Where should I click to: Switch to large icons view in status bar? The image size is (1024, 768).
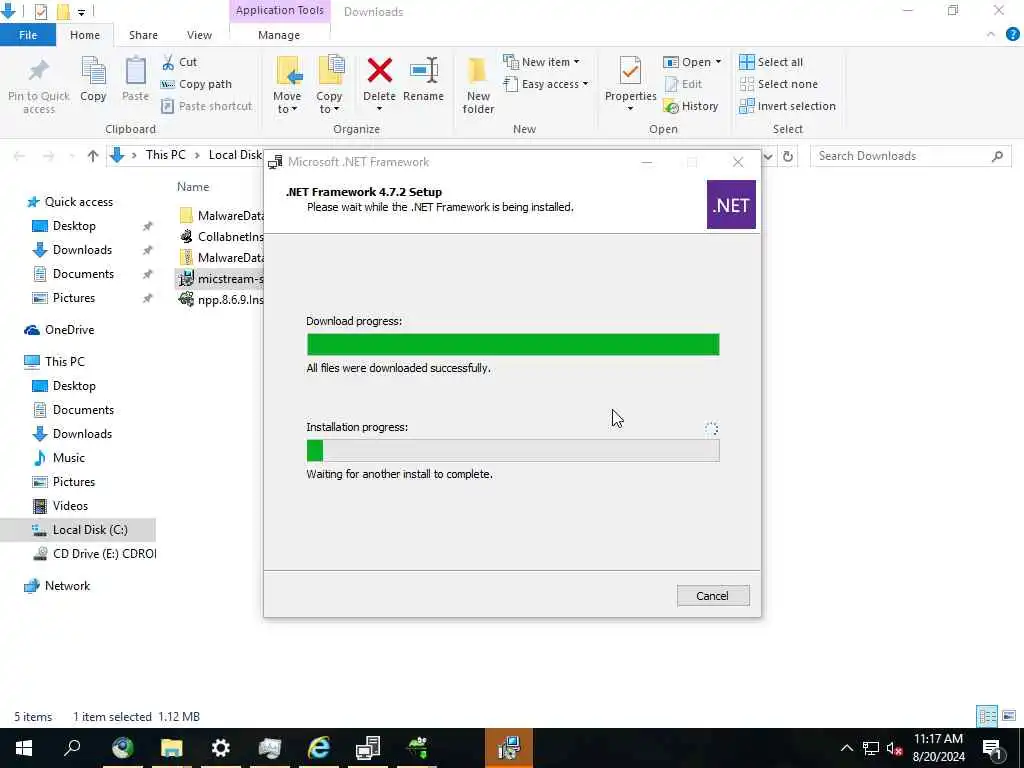click(1008, 716)
